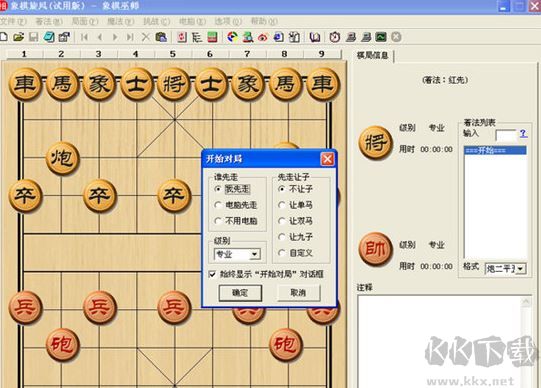Open the 帮助 menu
This screenshot has width=541, height=388.
click(264, 21)
